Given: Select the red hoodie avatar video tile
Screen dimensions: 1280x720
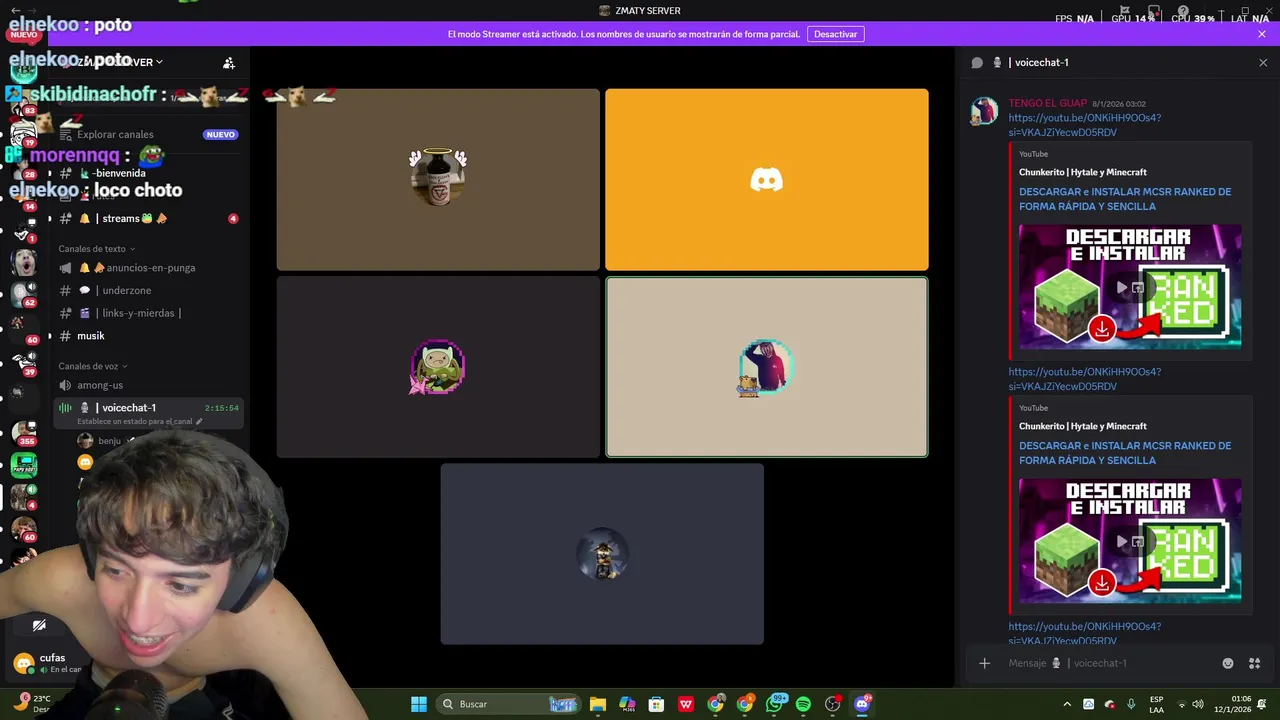Looking at the screenshot, I should (x=767, y=367).
